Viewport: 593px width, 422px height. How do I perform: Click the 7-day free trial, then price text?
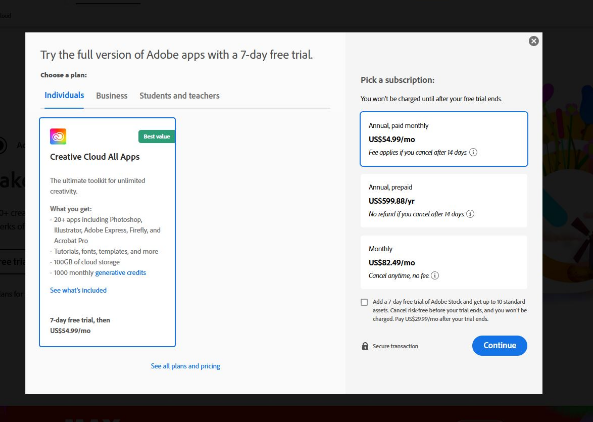pos(80,325)
